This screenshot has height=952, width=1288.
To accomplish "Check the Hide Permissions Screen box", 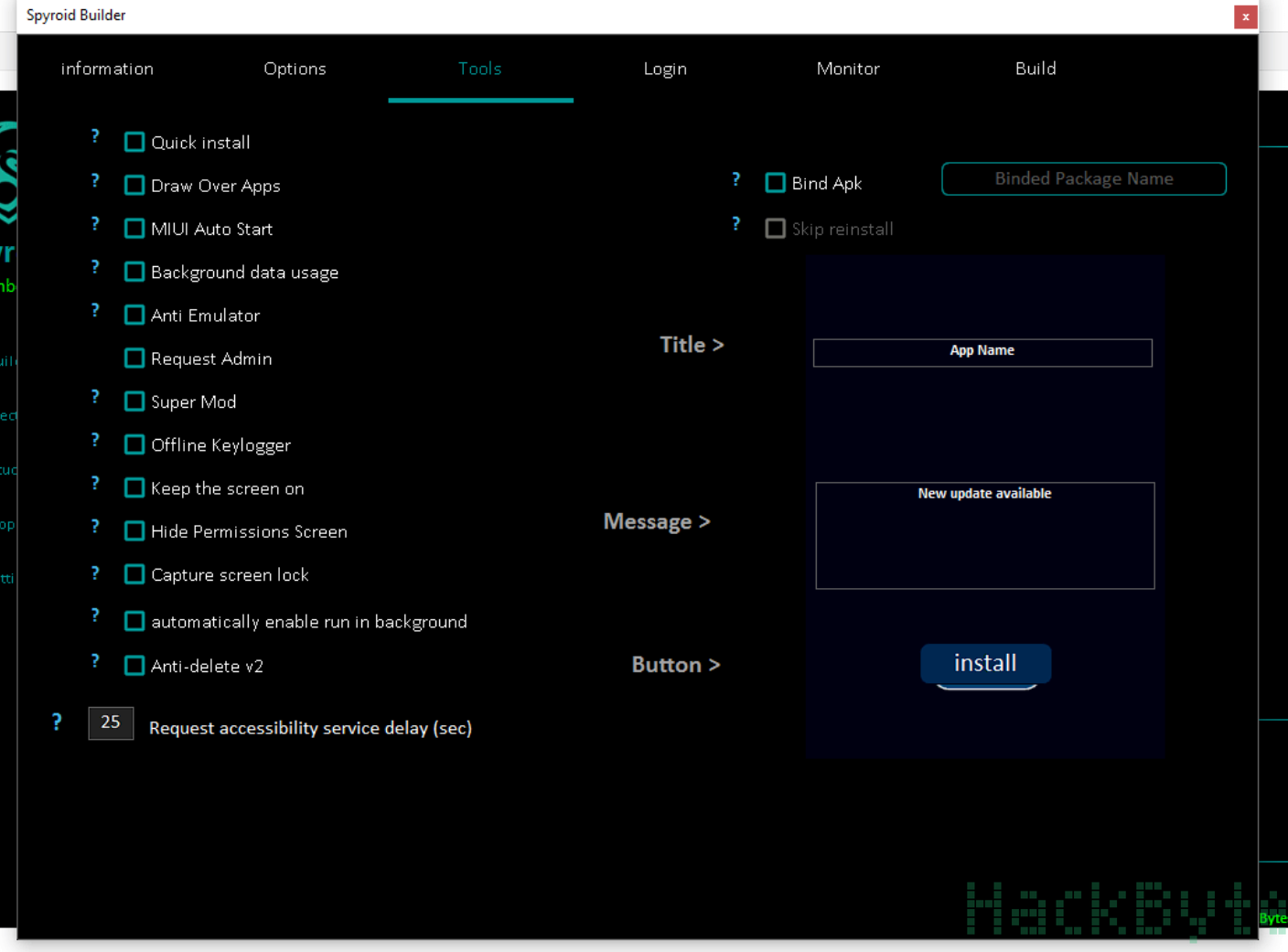I will tap(134, 530).
